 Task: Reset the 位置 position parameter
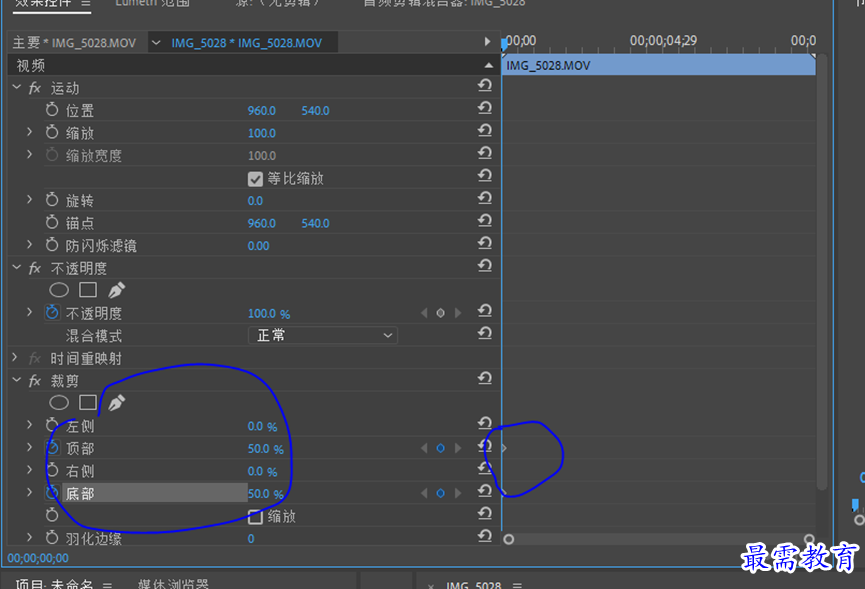485,108
